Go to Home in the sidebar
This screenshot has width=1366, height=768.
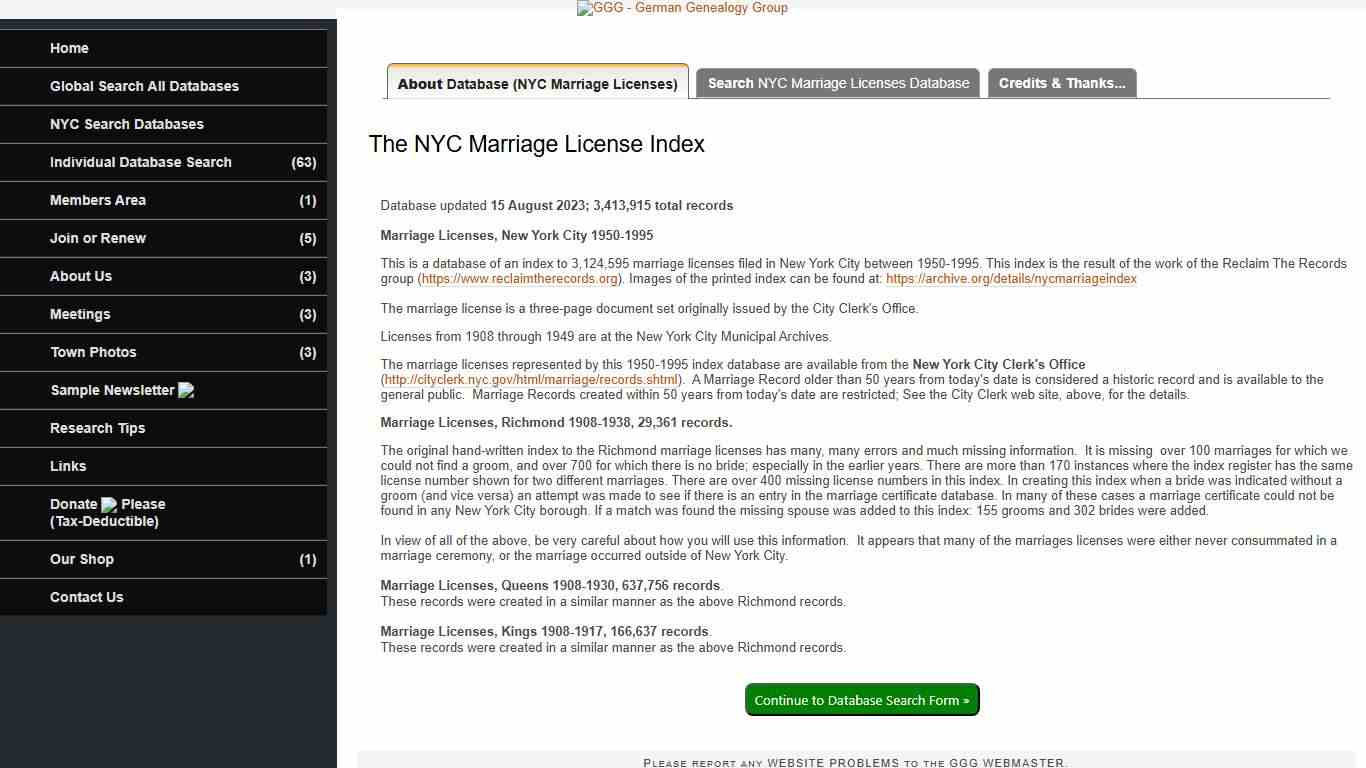pyautogui.click(x=69, y=48)
